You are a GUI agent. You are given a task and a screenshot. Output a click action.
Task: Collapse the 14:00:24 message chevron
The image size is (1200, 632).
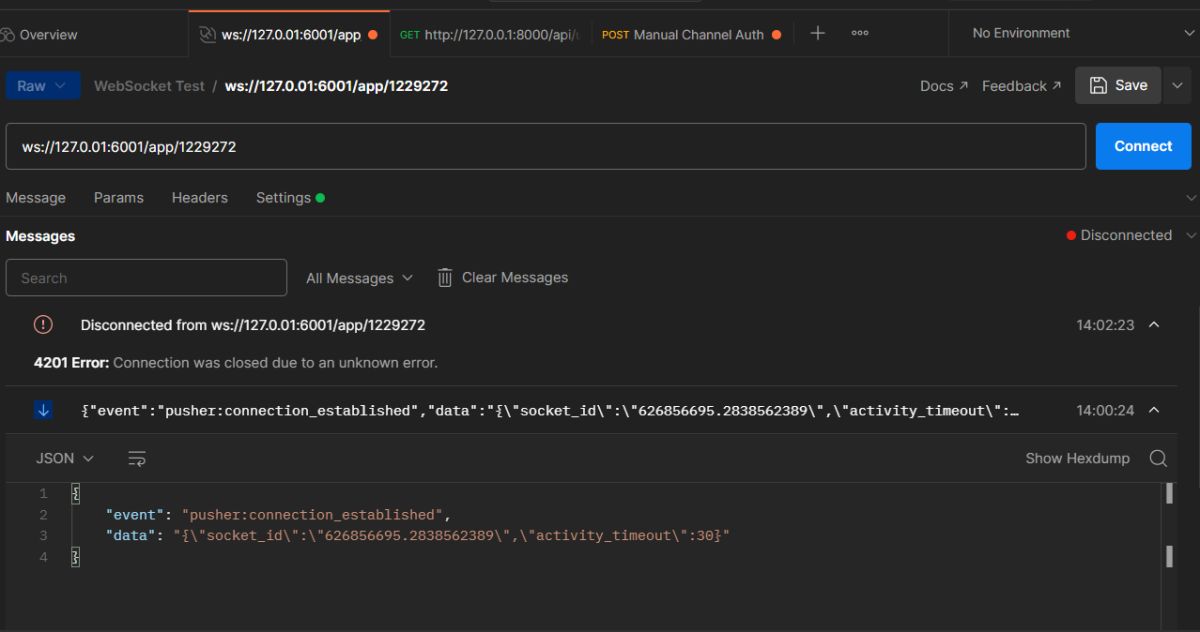(x=1154, y=410)
